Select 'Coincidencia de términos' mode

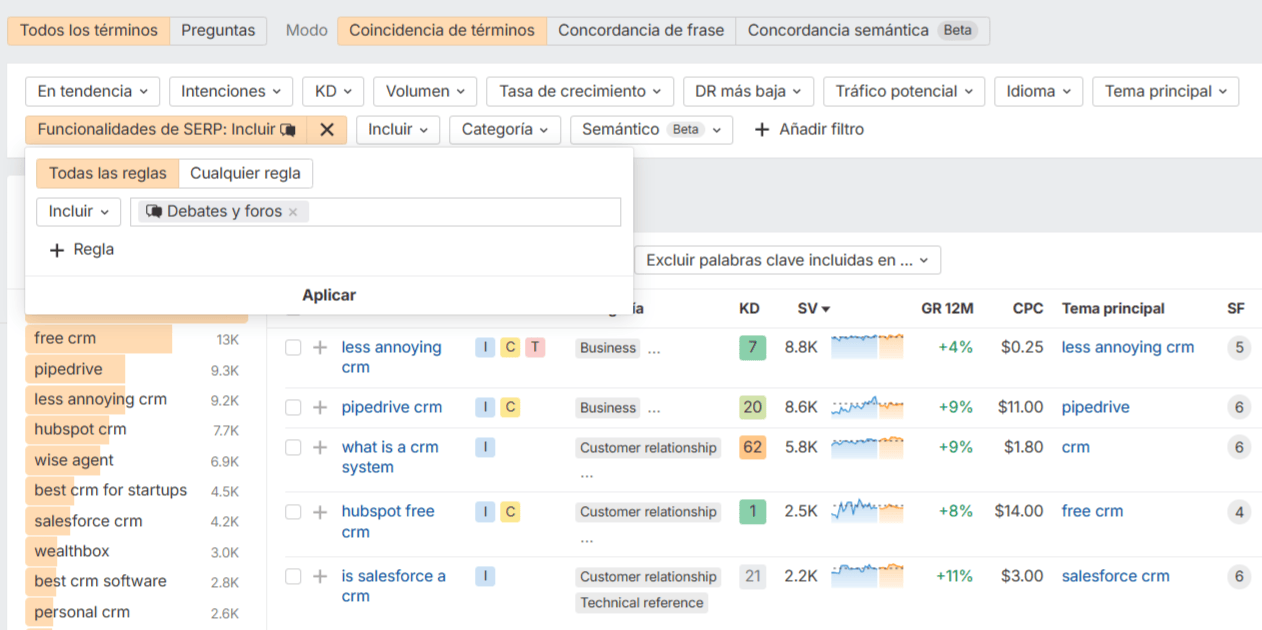(442, 31)
